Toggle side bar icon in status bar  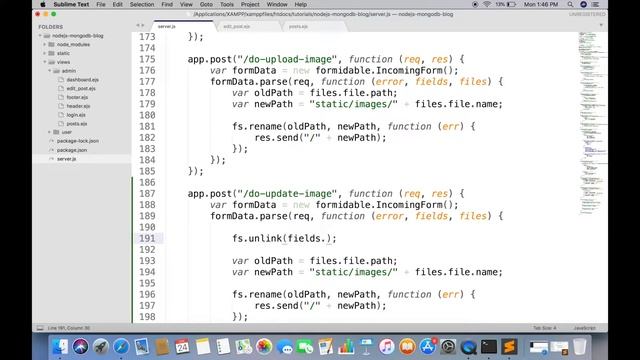pos(40,328)
